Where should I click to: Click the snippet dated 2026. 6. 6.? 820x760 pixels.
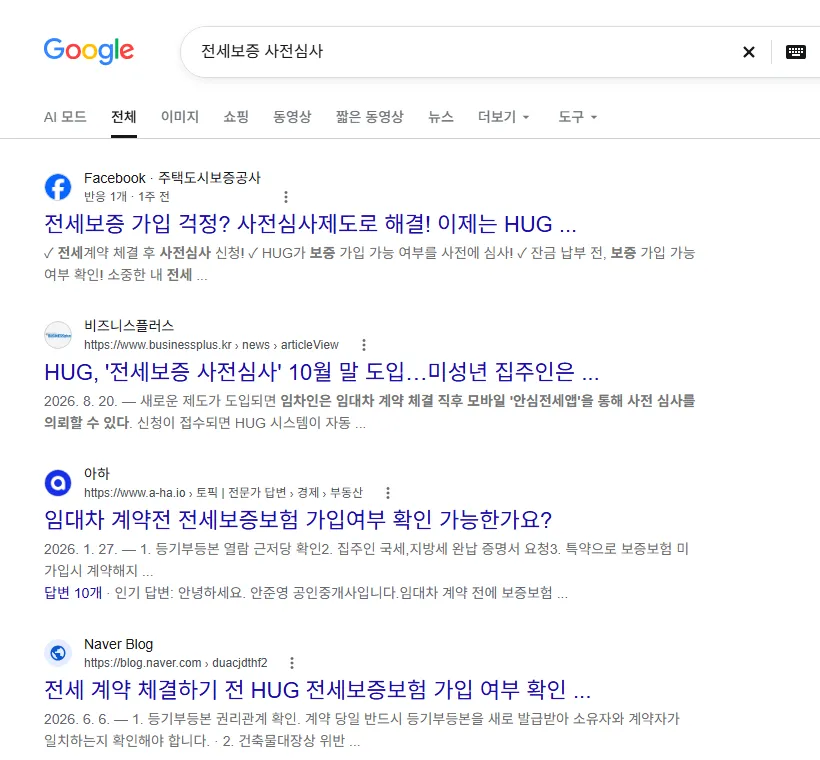[x=361, y=730]
